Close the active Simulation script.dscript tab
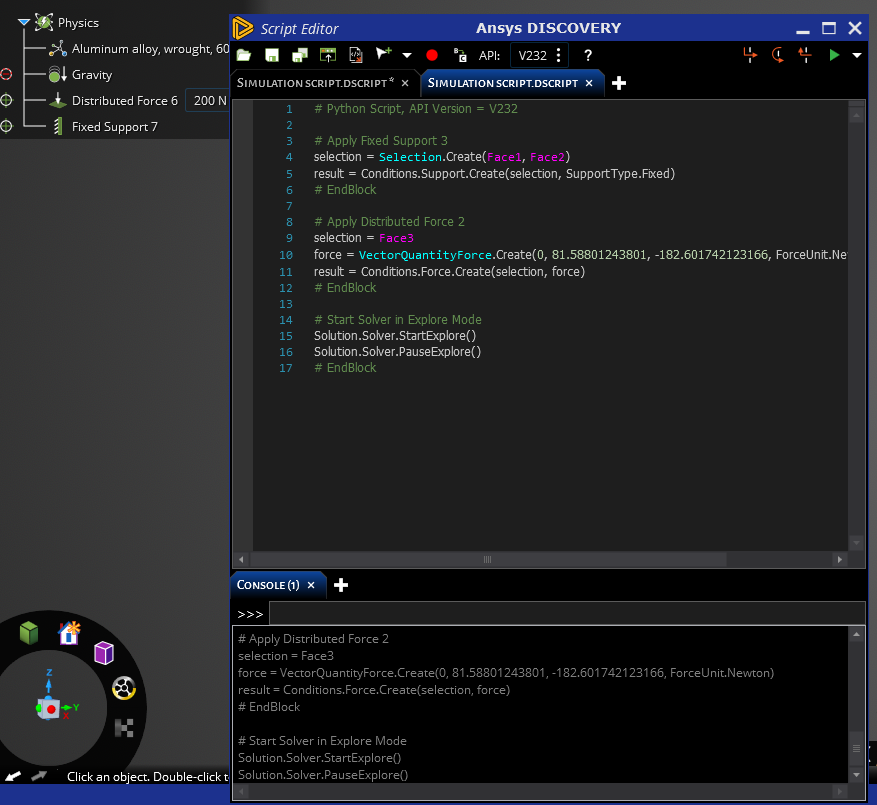 coord(589,83)
